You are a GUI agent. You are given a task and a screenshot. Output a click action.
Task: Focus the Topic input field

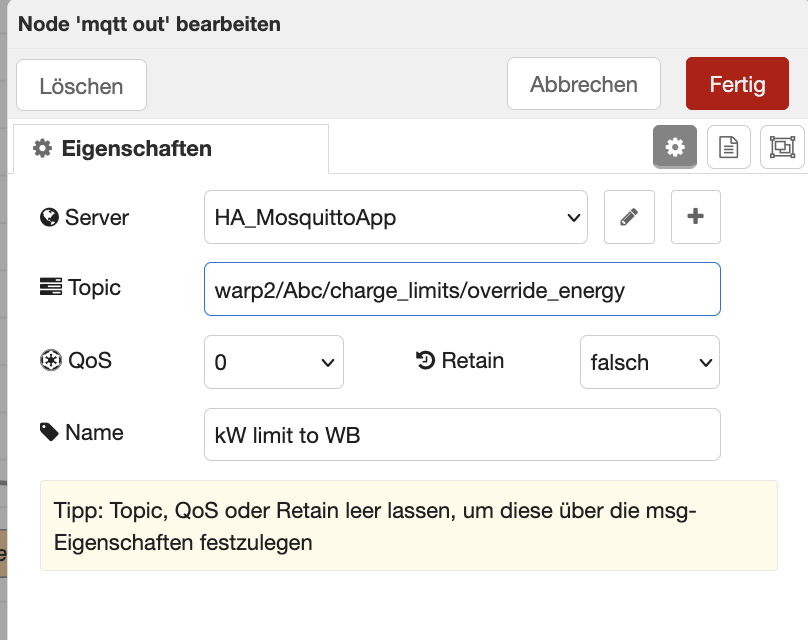pyautogui.click(x=462, y=289)
